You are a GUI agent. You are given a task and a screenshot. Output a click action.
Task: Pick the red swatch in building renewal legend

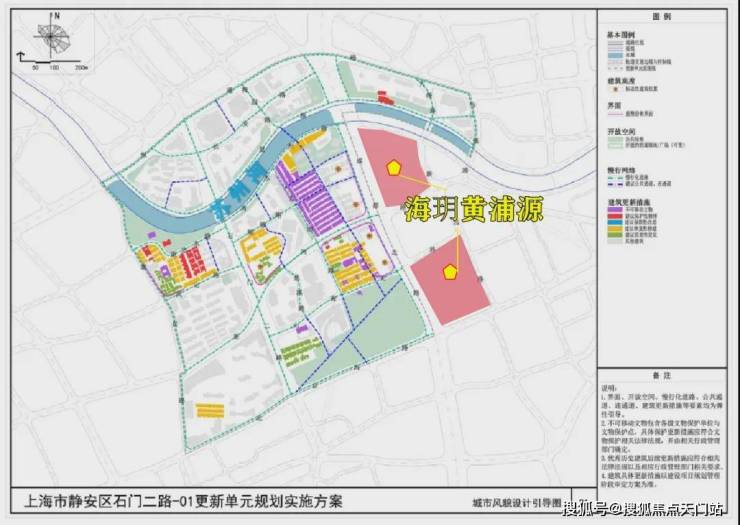[615, 216]
